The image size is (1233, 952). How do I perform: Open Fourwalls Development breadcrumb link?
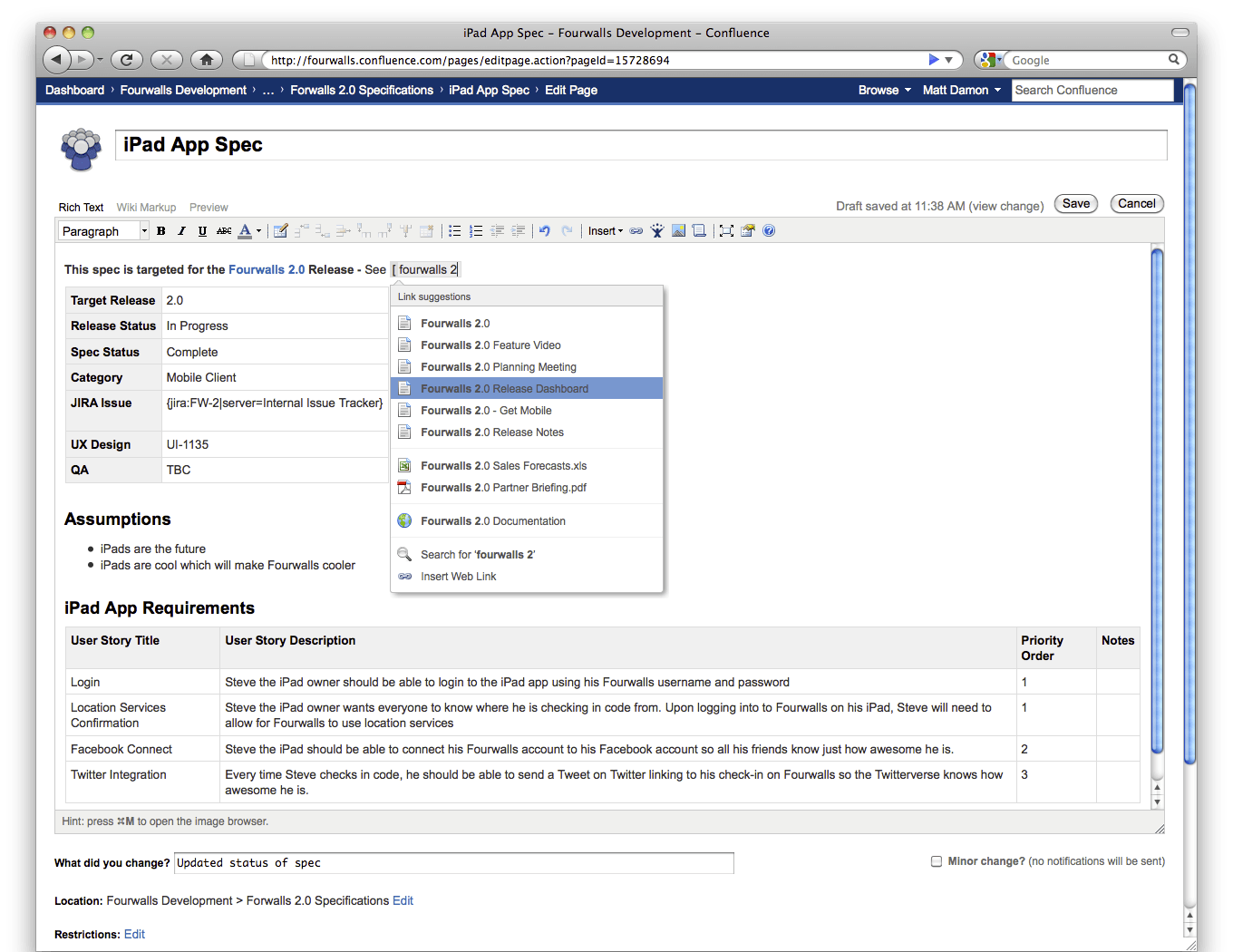(183, 90)
